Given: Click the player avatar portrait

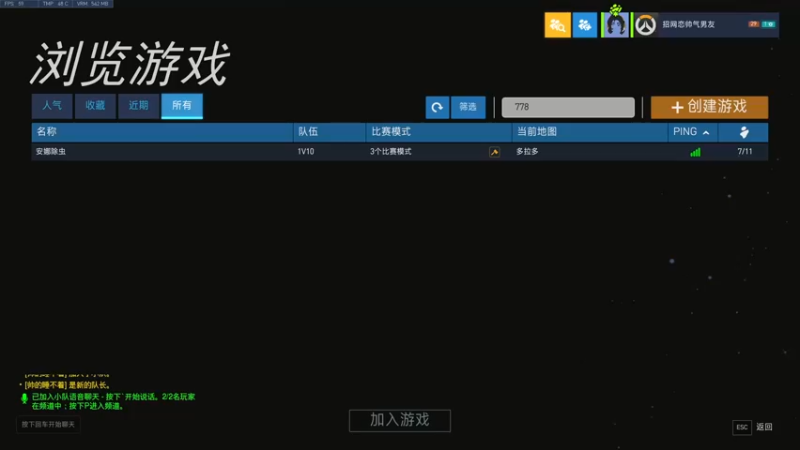Looking at the screenshot, I should (x=616, y=24).
